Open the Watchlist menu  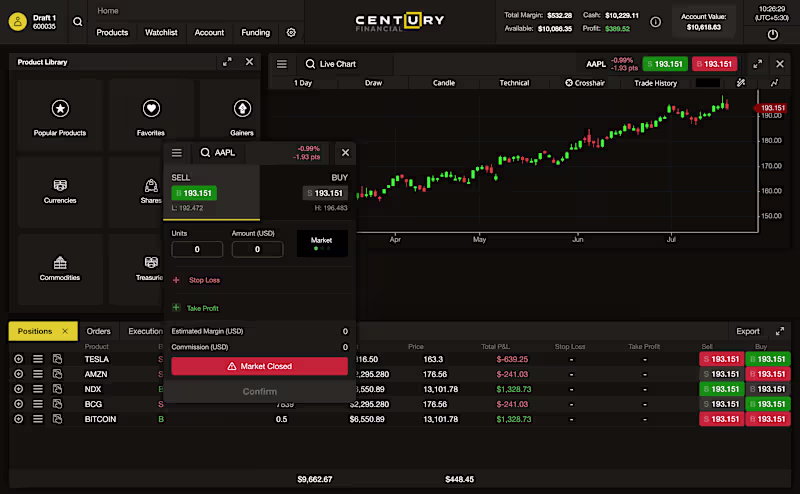(161, 32)
